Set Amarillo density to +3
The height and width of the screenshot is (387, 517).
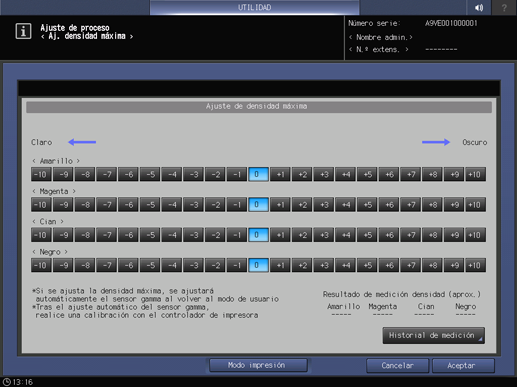point(324,174)
